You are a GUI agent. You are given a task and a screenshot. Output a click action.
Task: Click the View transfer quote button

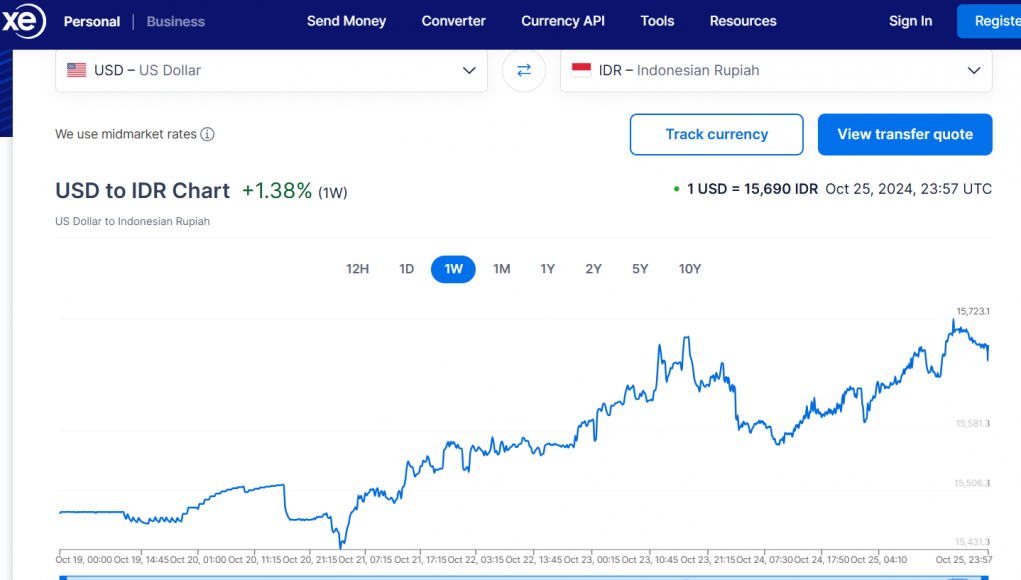pos(904,134)
